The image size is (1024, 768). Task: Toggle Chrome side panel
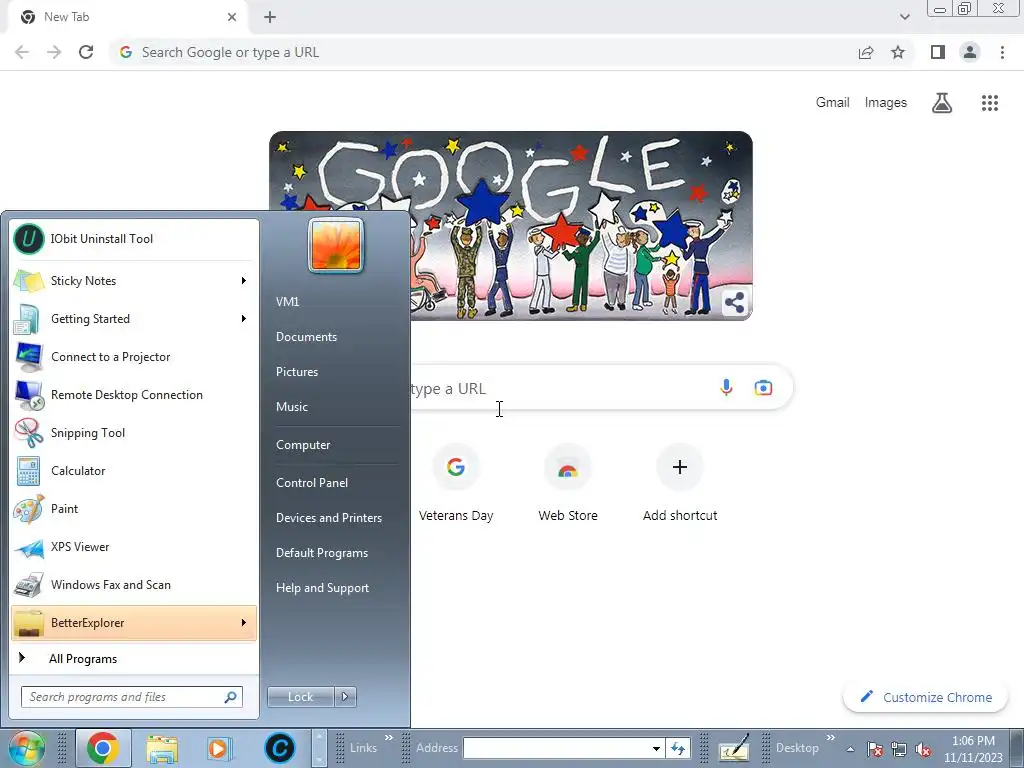(938, 52)
